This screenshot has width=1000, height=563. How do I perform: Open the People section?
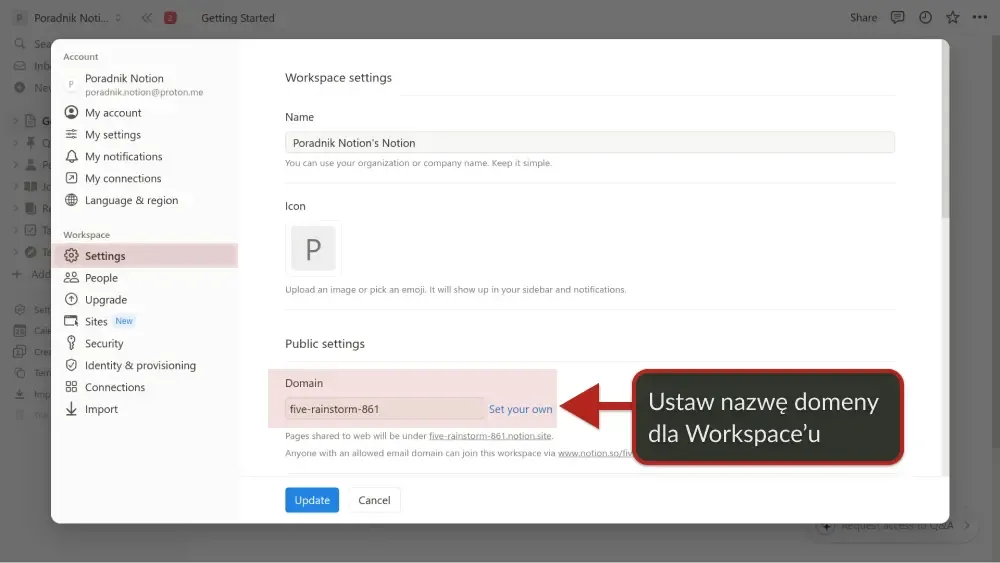click(x=101, y=278)
